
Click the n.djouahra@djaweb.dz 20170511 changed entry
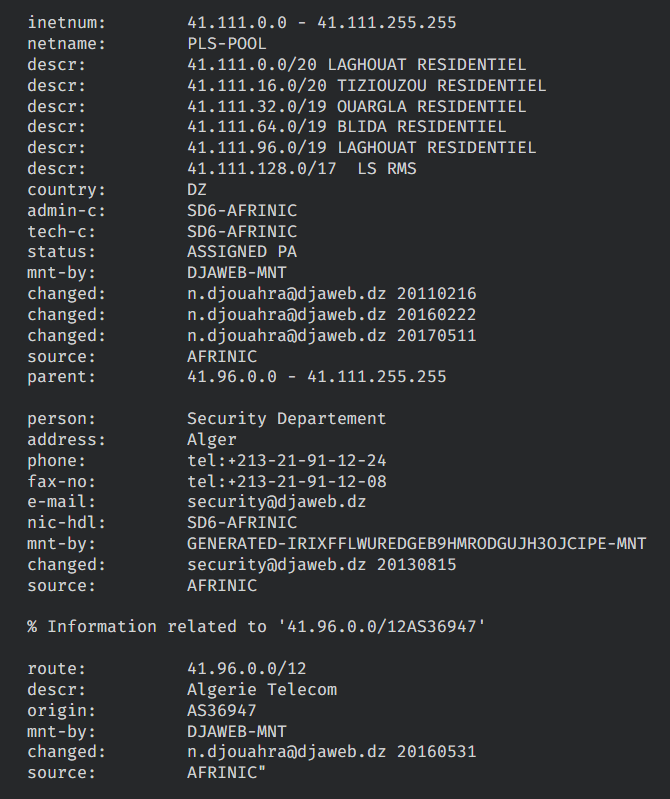(x=331, y=335)
